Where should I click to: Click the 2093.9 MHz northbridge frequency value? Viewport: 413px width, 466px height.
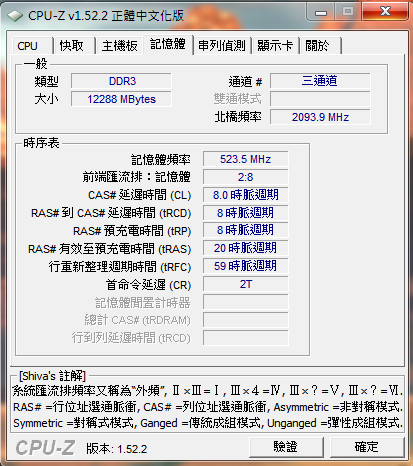coord(320,117)
